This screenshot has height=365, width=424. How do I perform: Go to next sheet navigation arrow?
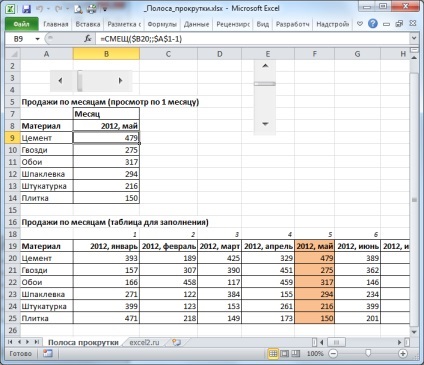[27, 342]
